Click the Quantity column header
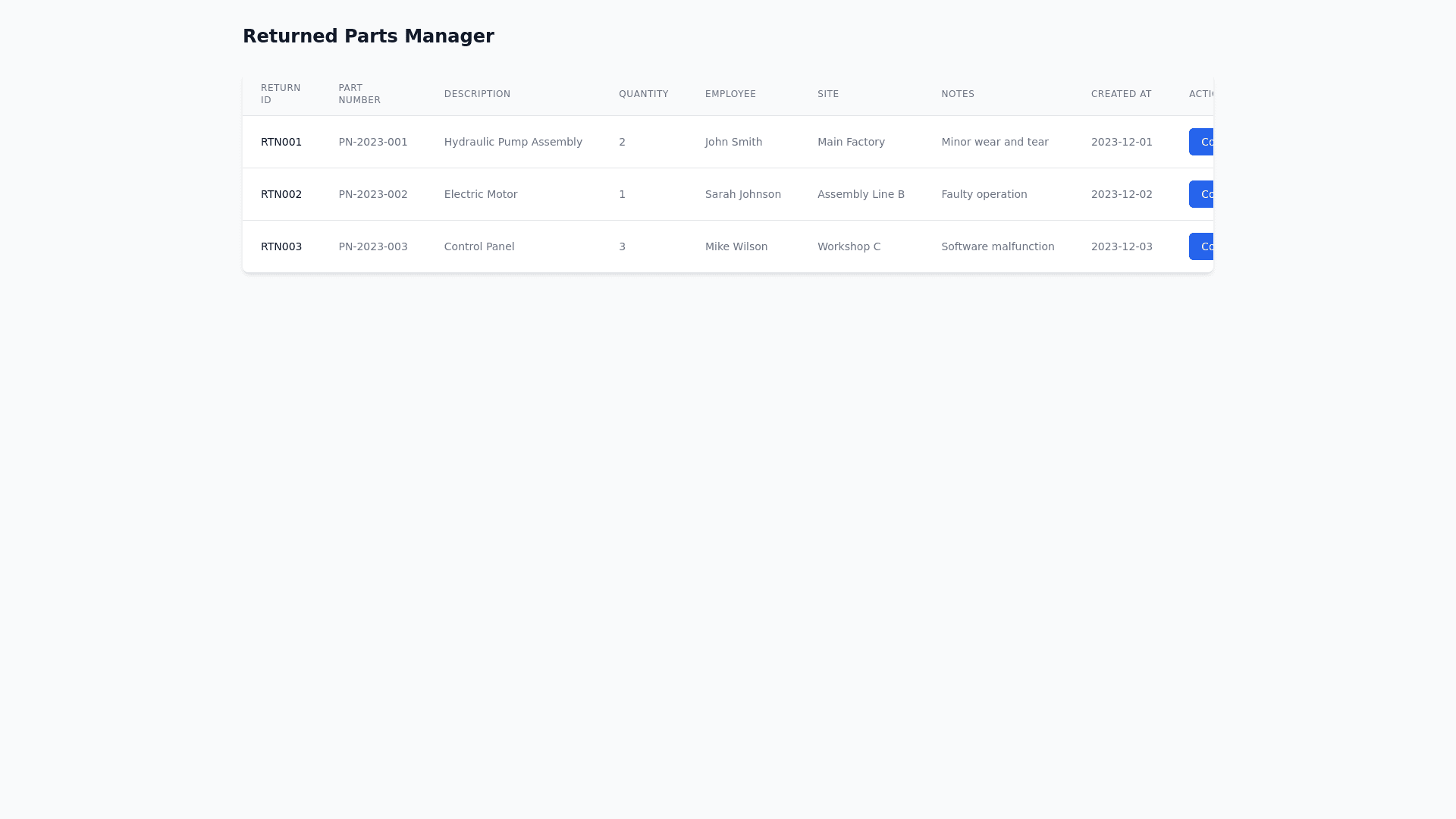This screenshot has height=819, width=1456. coord(643,94)
